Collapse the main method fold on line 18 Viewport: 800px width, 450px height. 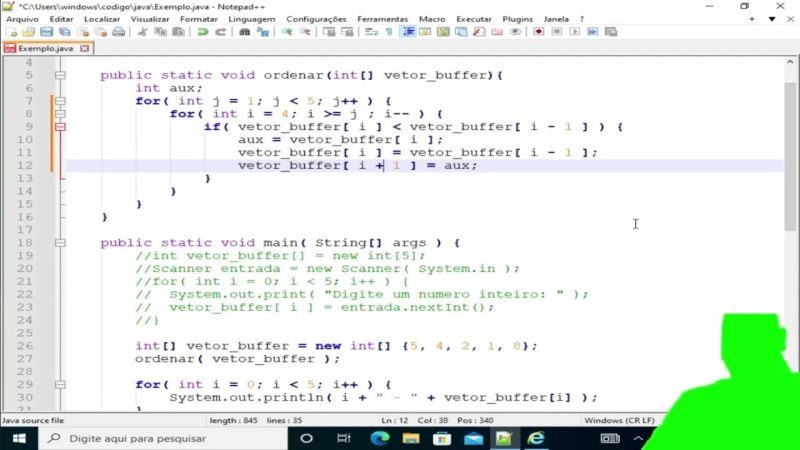coord(60,243)
